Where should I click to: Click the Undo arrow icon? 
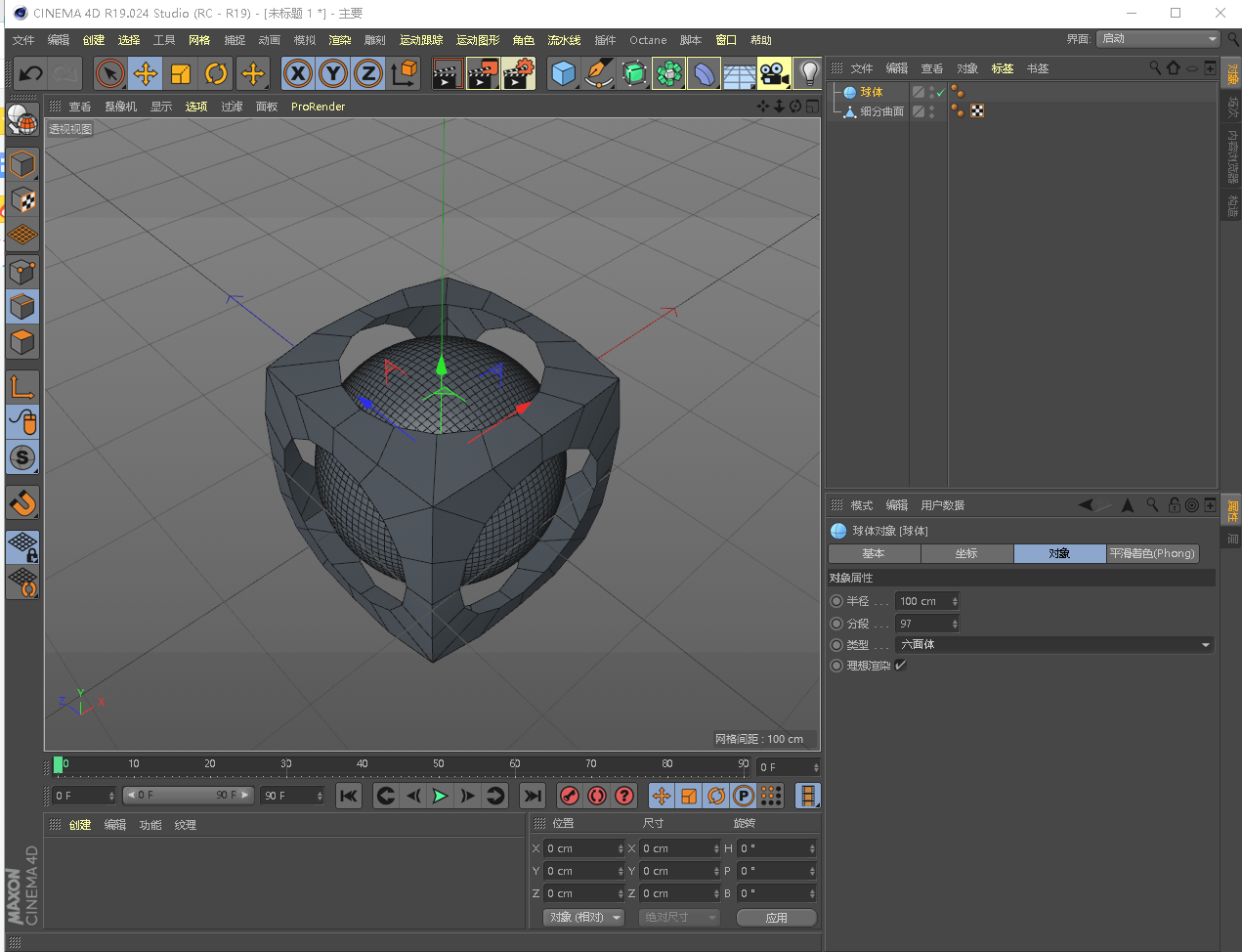coord(31,73)
